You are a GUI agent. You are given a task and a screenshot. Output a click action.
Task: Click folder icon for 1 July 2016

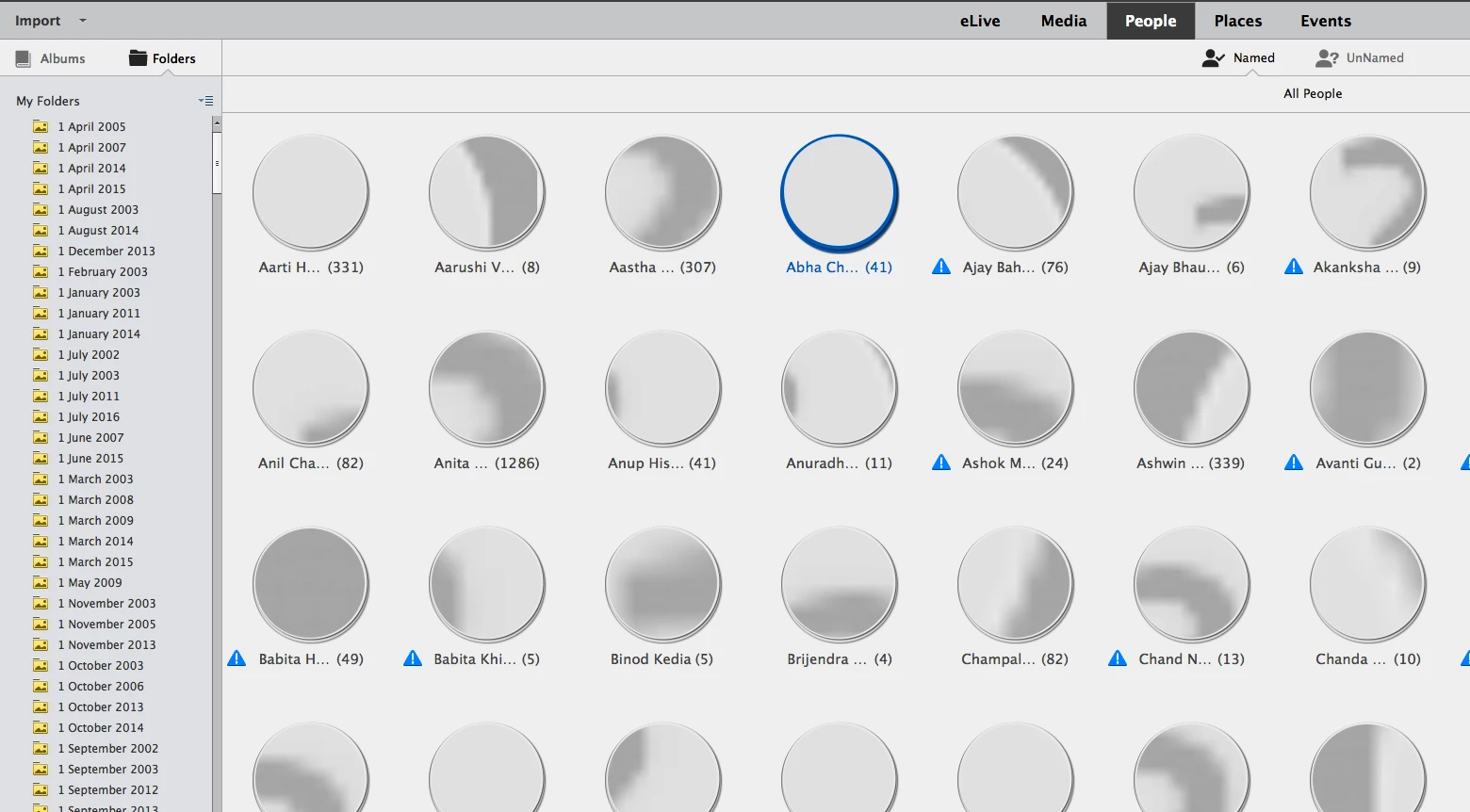[x=41, y=416]
